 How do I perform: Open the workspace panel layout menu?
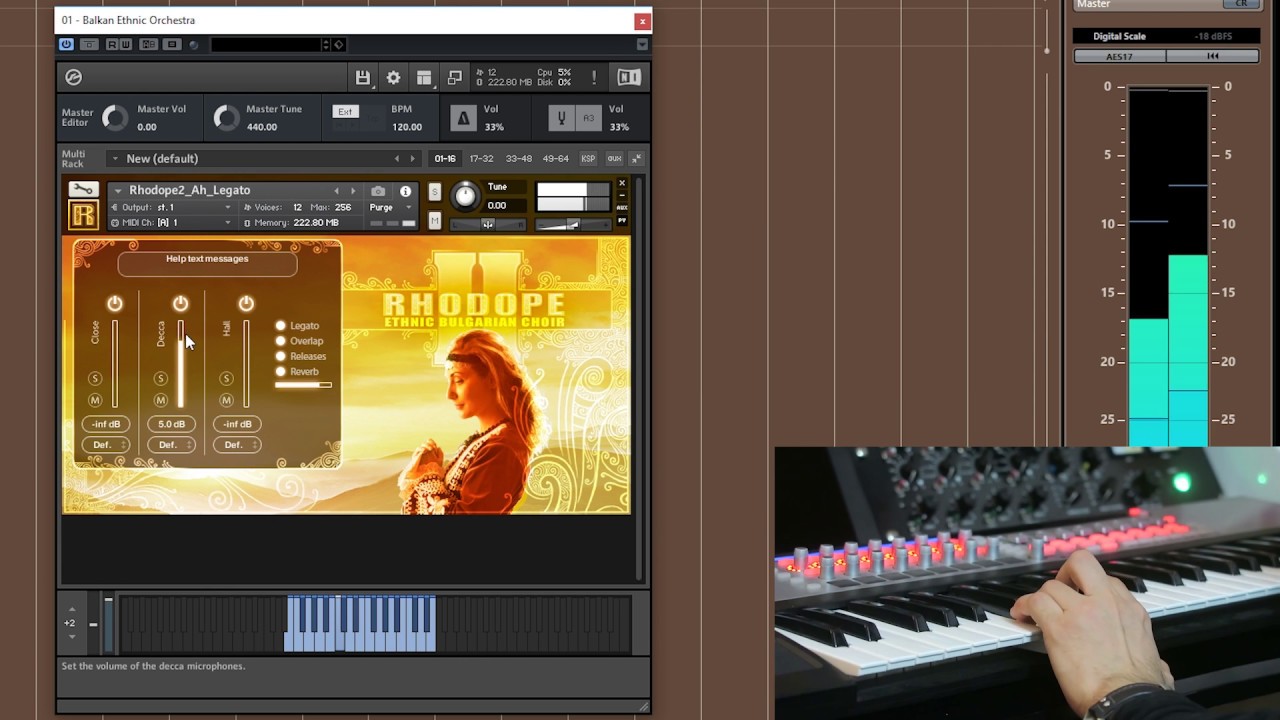424,77
